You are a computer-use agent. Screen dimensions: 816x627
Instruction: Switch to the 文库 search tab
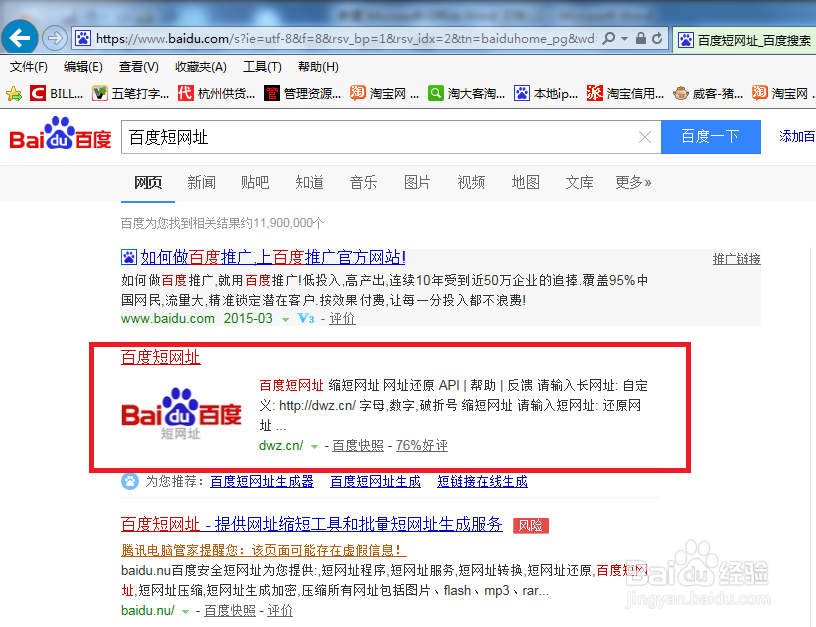[x=579, y=182]
